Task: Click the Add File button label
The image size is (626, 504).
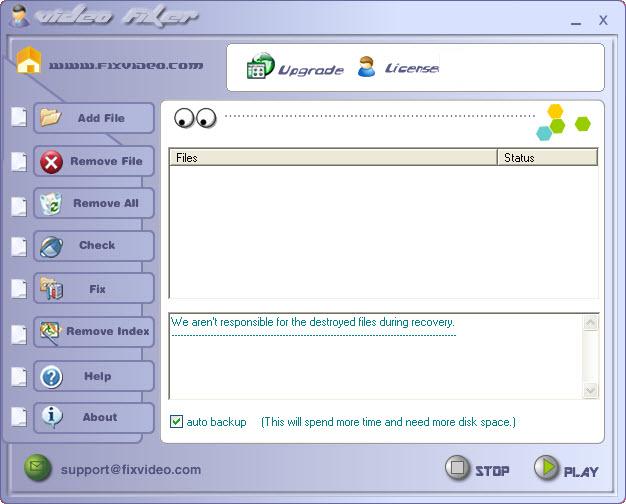Action: (101, 118)
